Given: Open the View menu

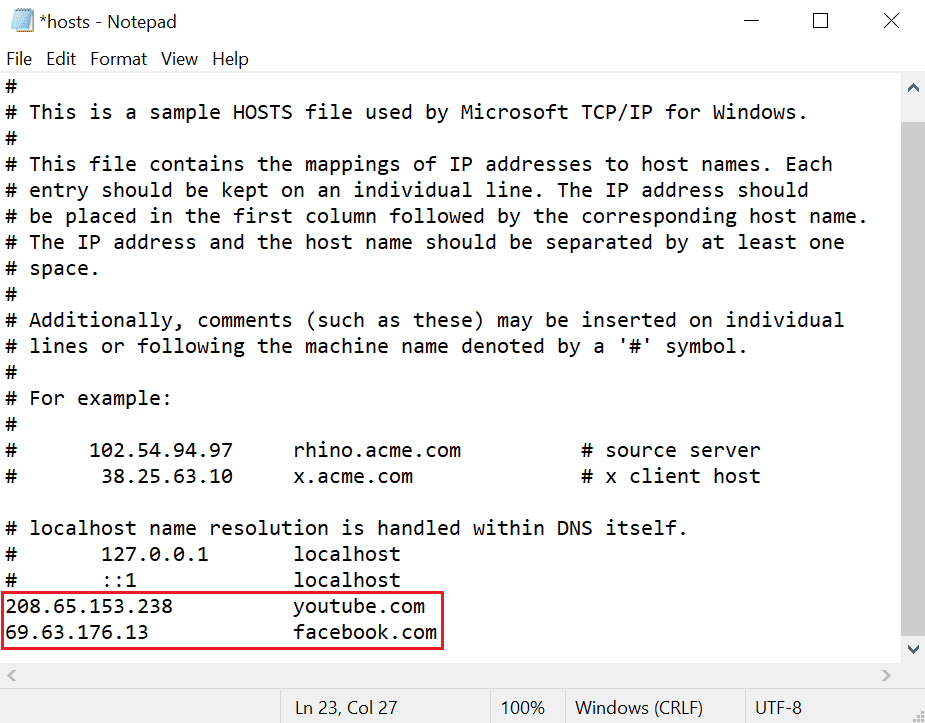Looking at the screenshot, I should pyautogui.click(x=179, y=59).
